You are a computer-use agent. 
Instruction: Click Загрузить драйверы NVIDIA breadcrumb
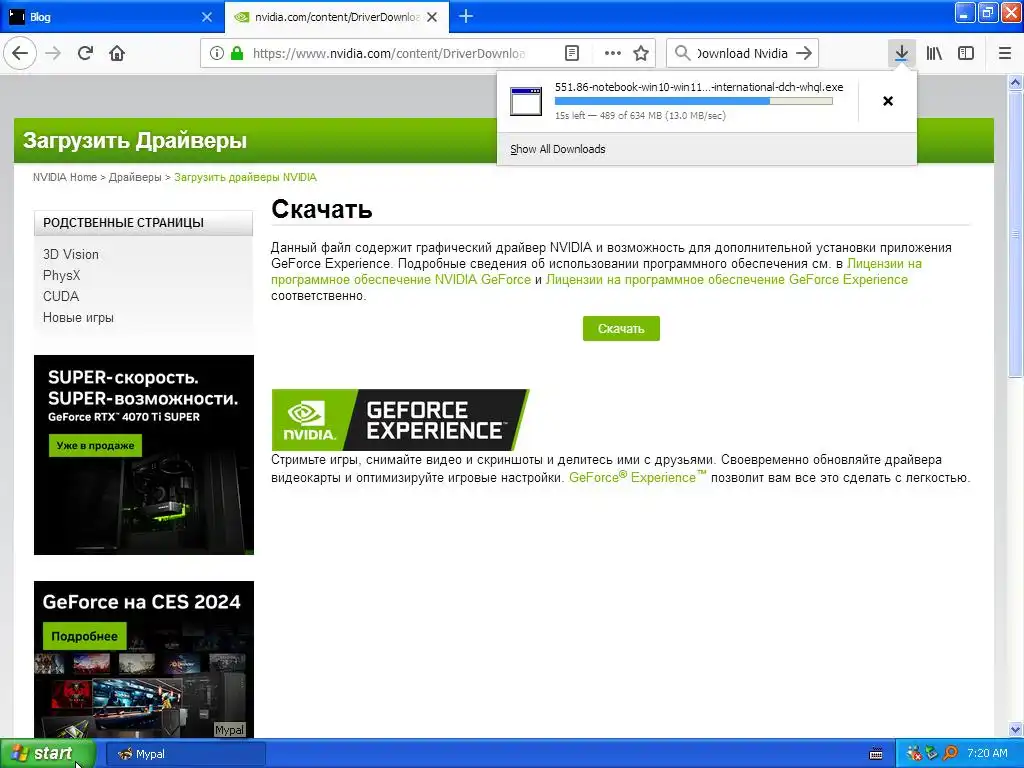245,177
